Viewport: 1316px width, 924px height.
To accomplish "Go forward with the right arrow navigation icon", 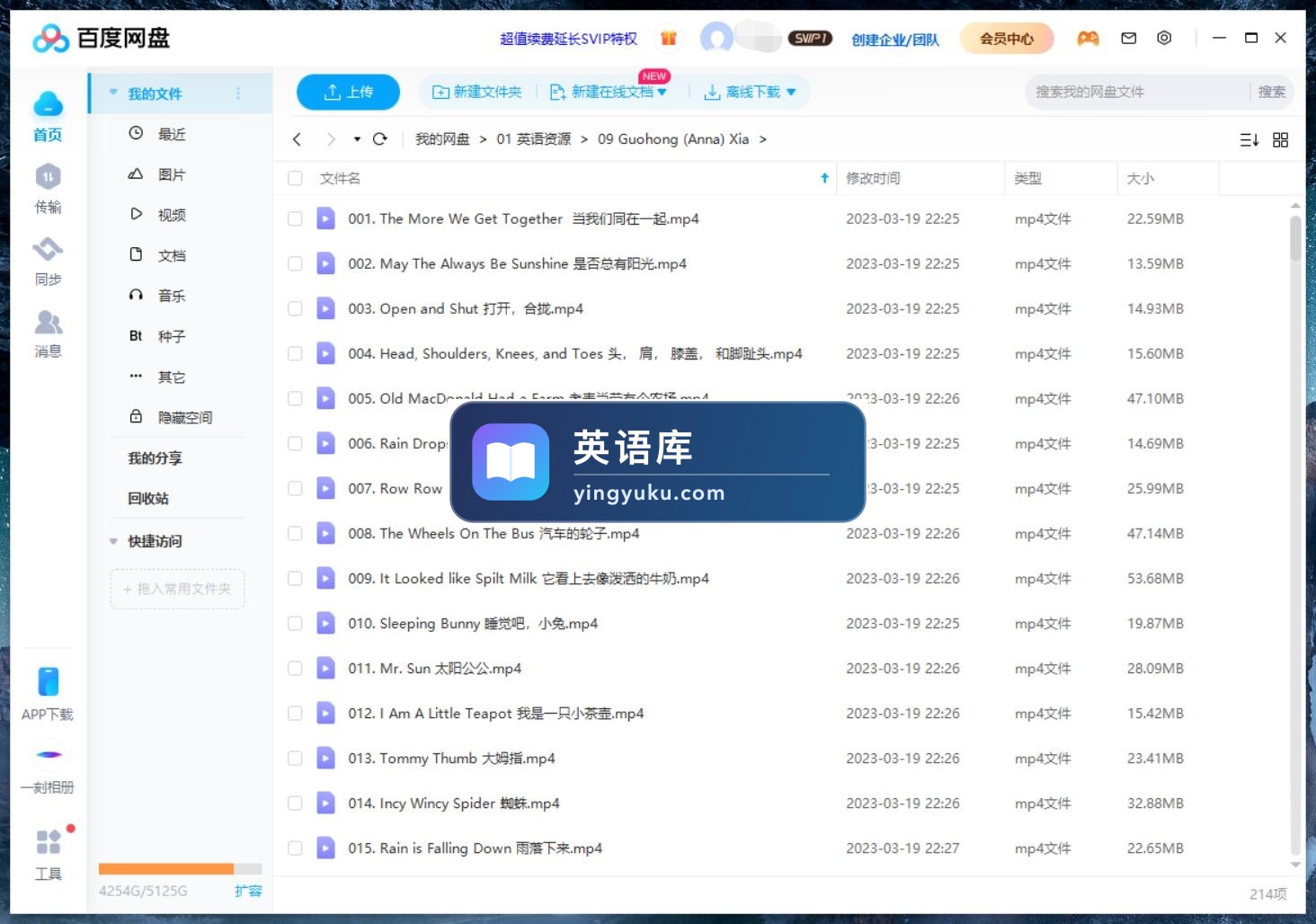I will point(331,139).
